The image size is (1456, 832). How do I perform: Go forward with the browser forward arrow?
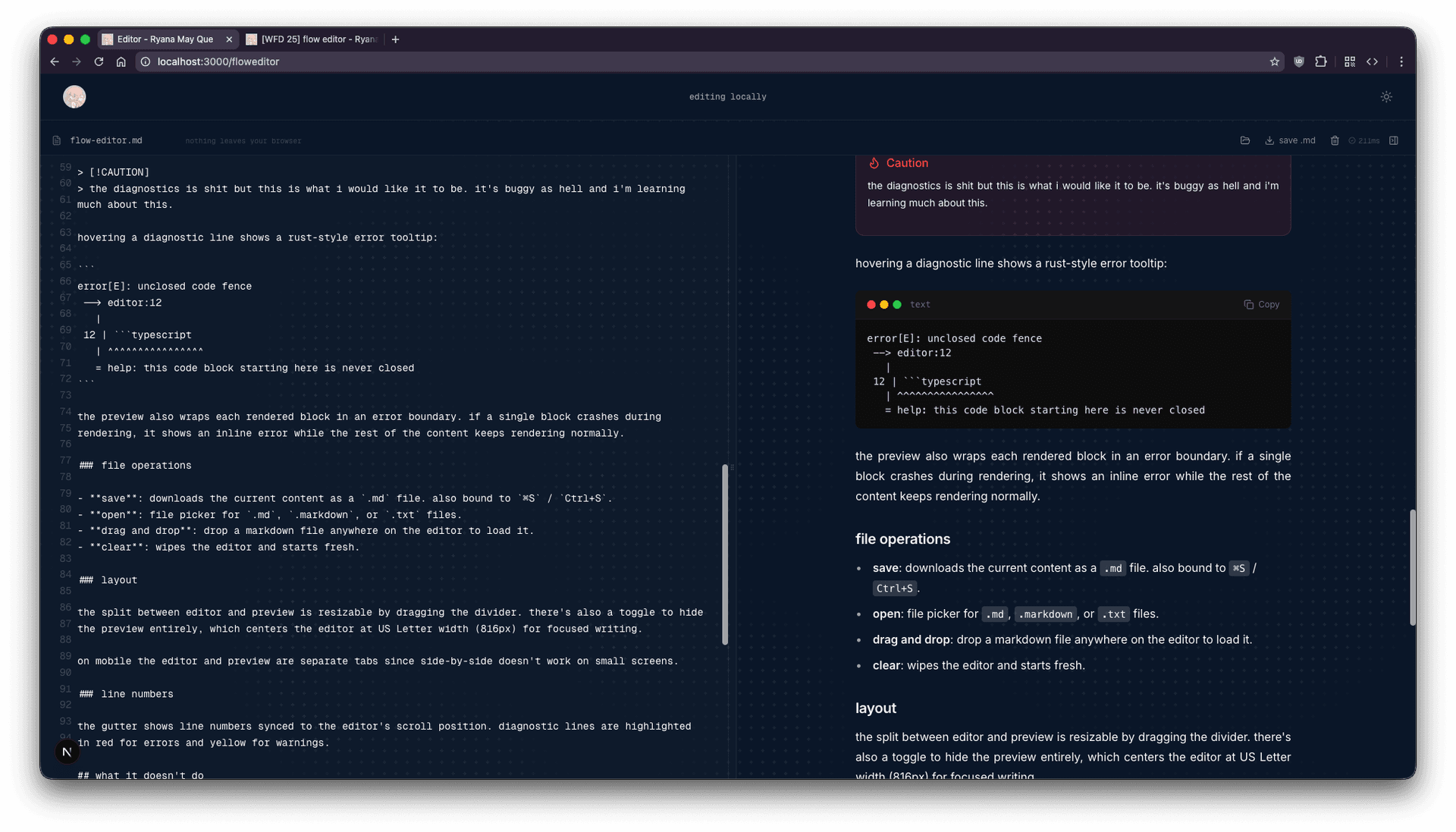pyautogui.click(x=77, y=61)
